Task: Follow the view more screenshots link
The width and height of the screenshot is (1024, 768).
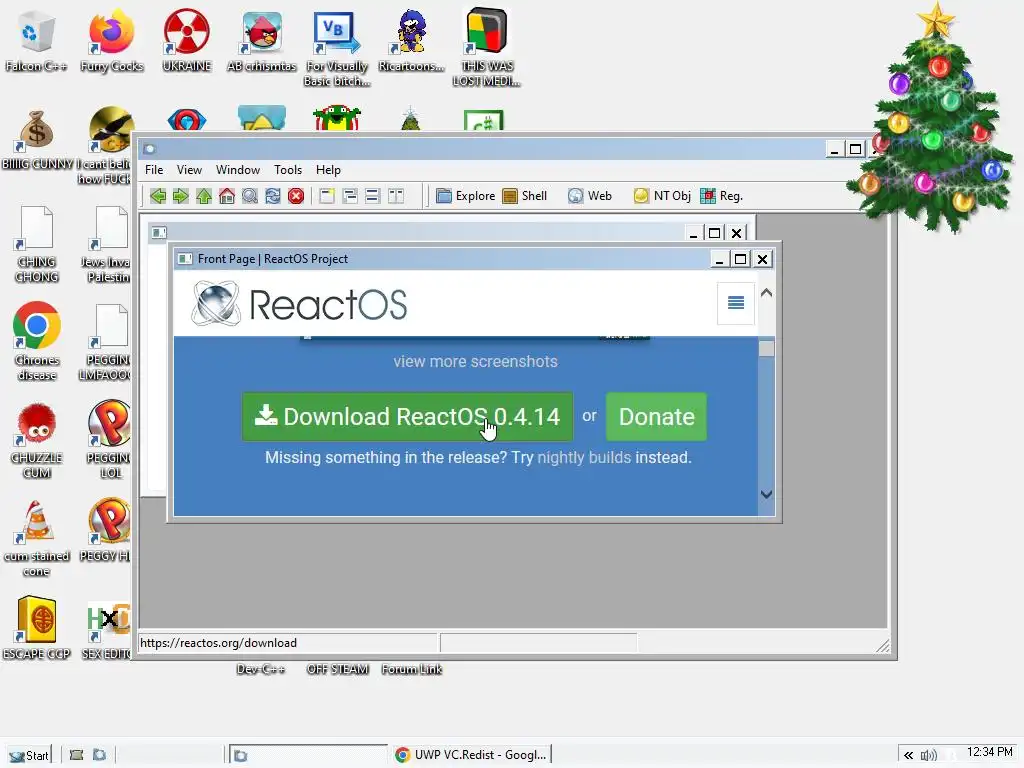Action: point(475,361)
